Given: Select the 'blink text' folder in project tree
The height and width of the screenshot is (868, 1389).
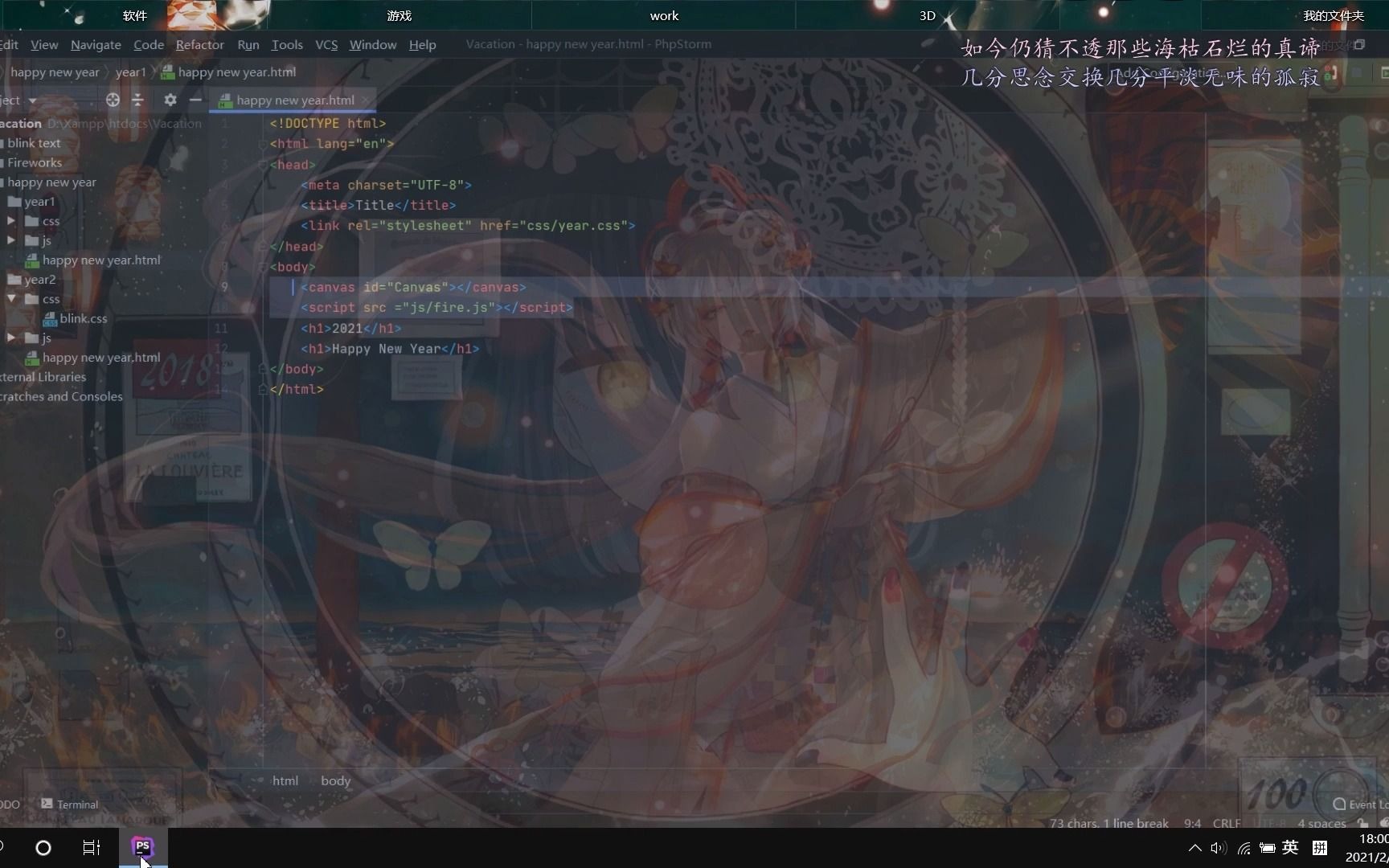Looking at the screenshot, I should pos(34,143).
